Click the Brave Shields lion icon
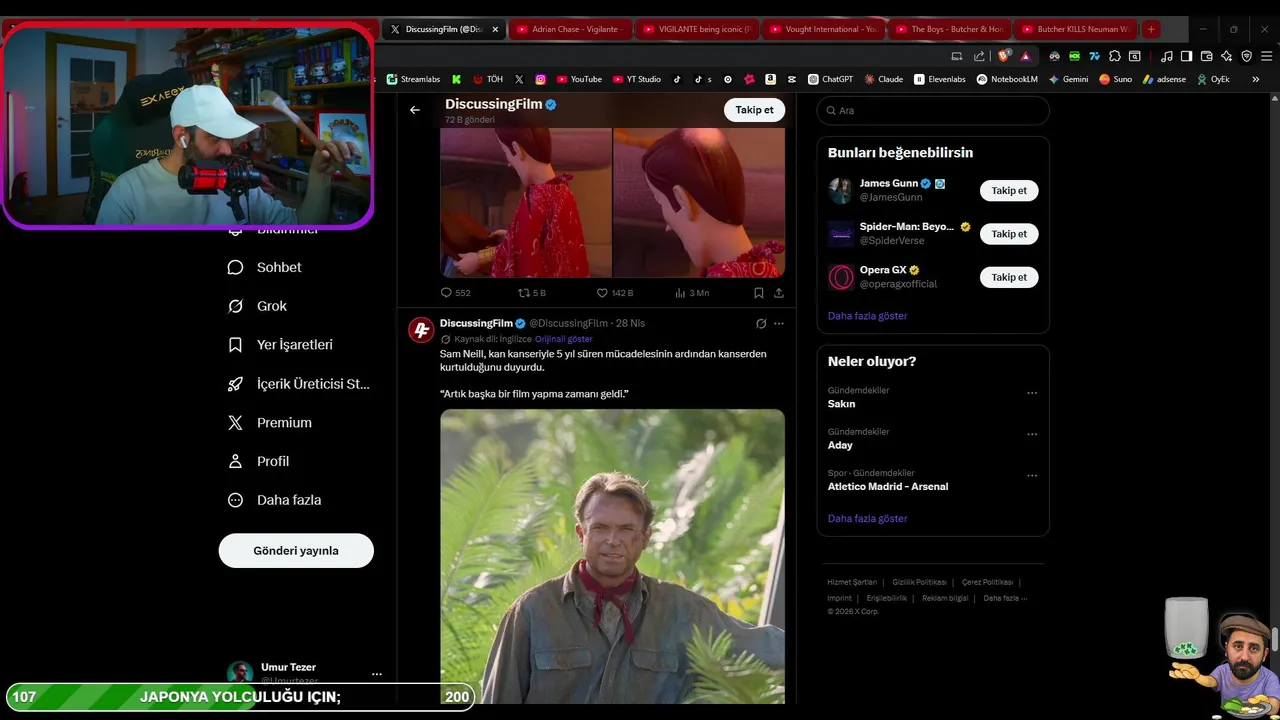The image size is (1280, 720). tap(1005, 56)
